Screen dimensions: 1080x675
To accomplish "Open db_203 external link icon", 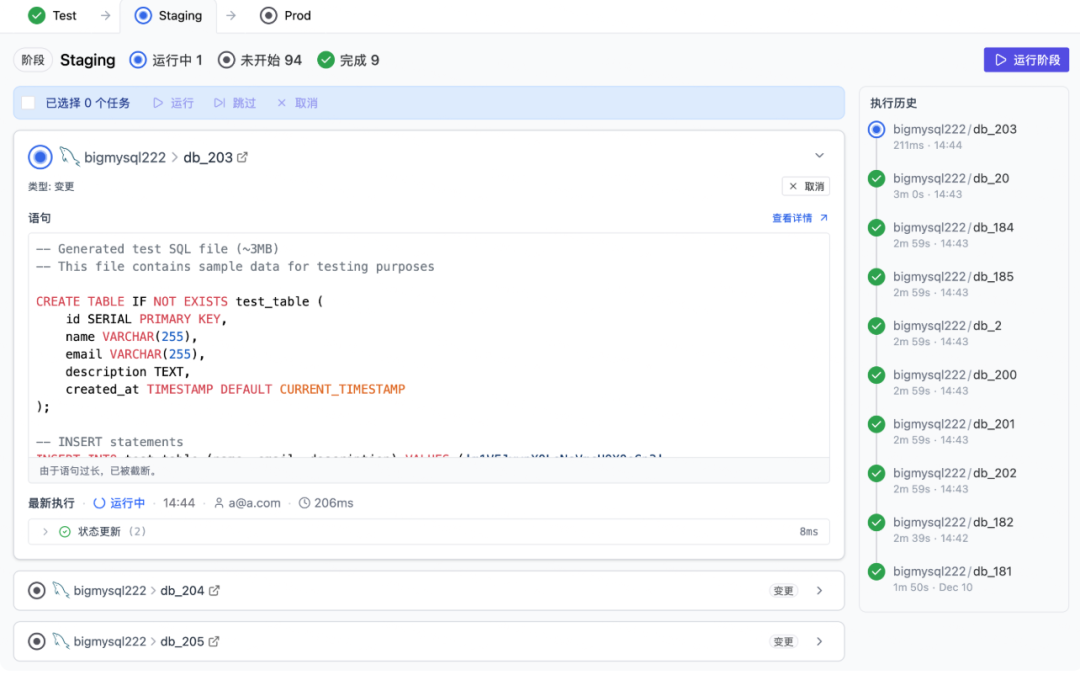I will 242,158.
